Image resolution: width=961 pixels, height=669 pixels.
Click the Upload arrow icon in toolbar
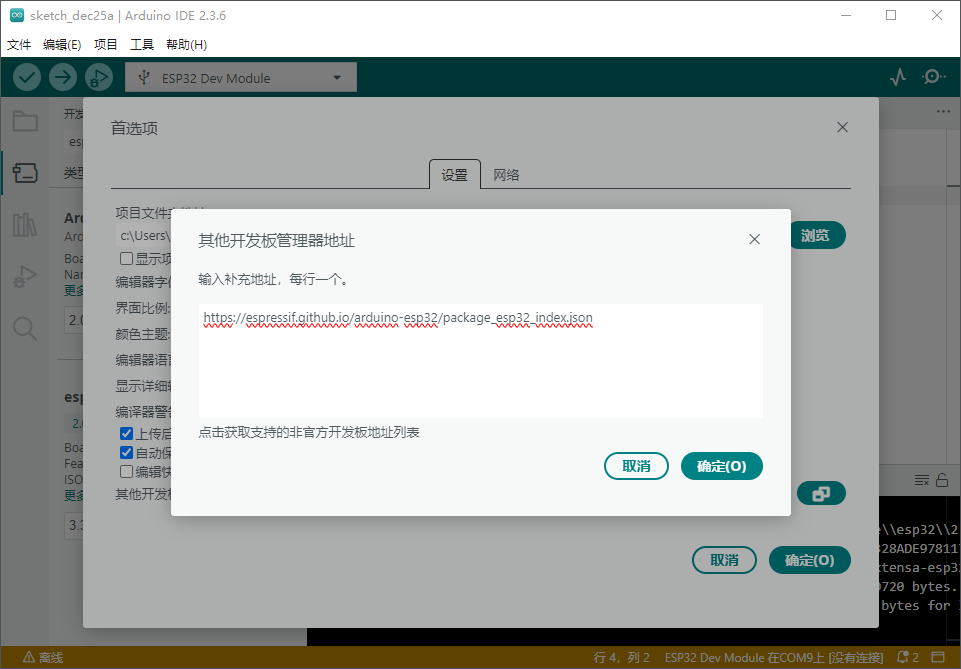[62, 76]
